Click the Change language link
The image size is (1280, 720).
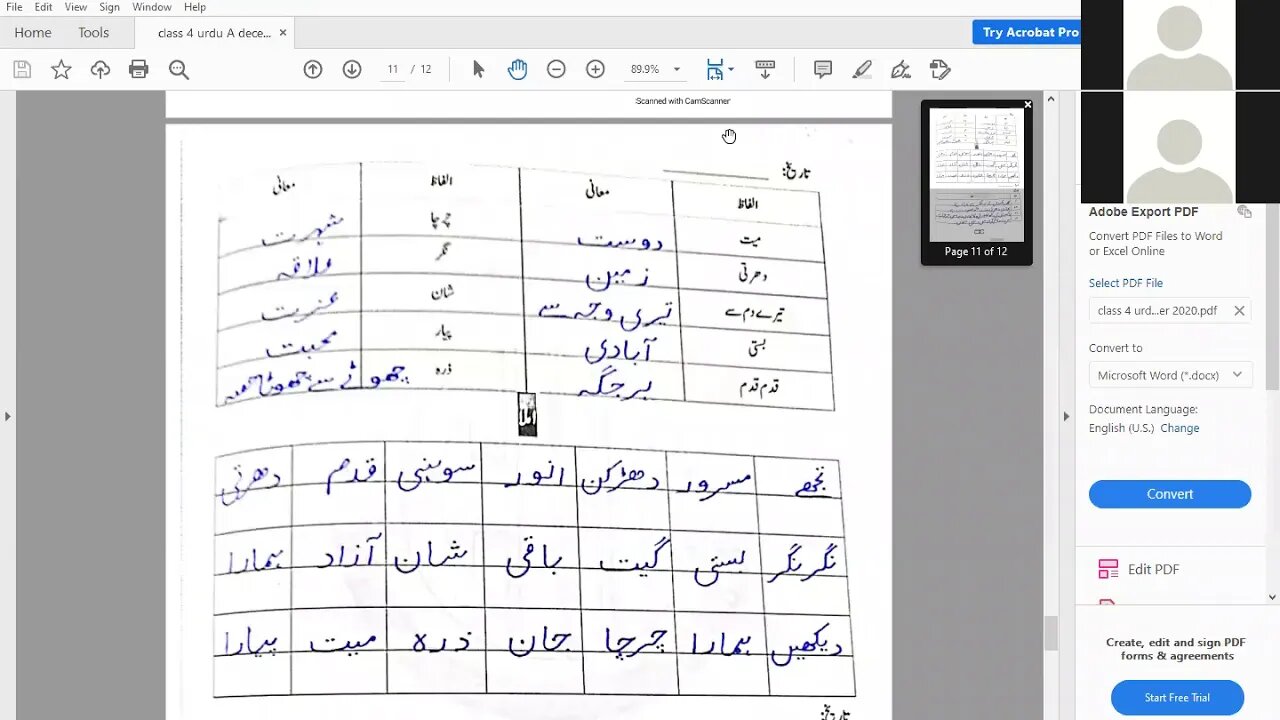click(x=1180, y=428)
